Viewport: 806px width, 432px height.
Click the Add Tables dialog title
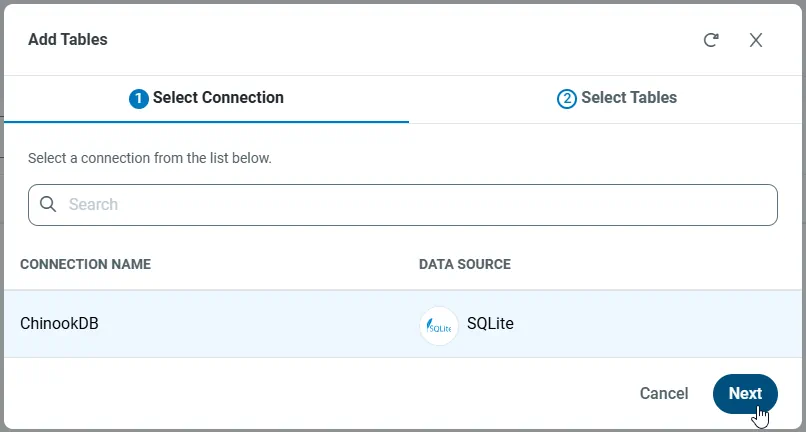68,40
